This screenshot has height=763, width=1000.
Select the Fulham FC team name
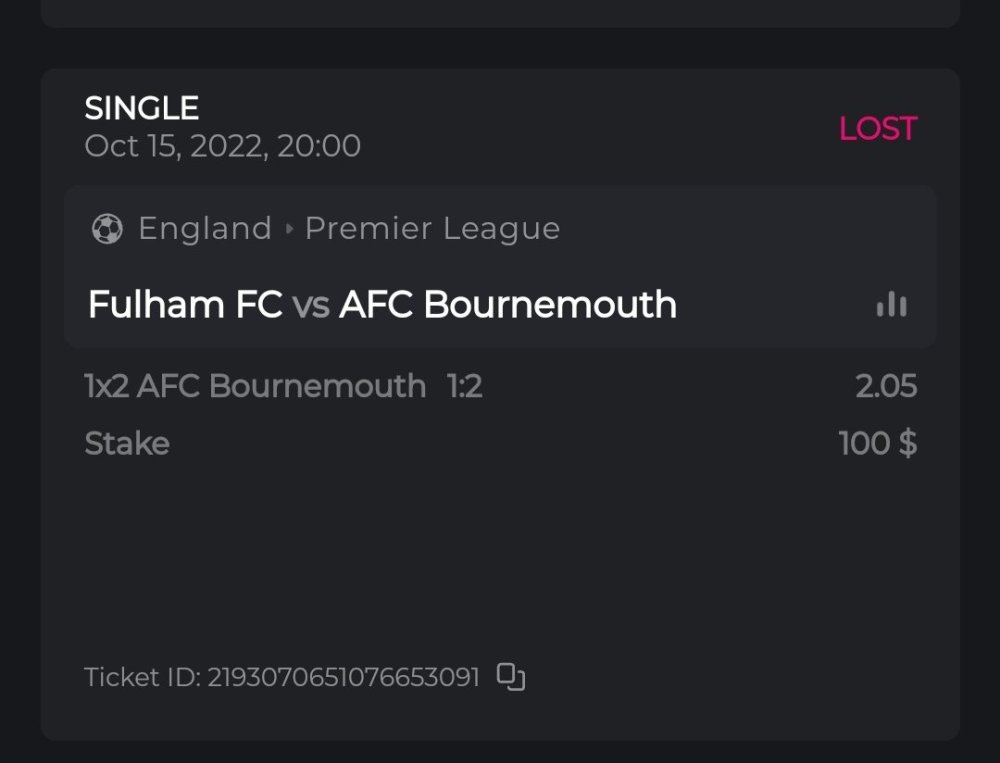click(x=185, y=305)
